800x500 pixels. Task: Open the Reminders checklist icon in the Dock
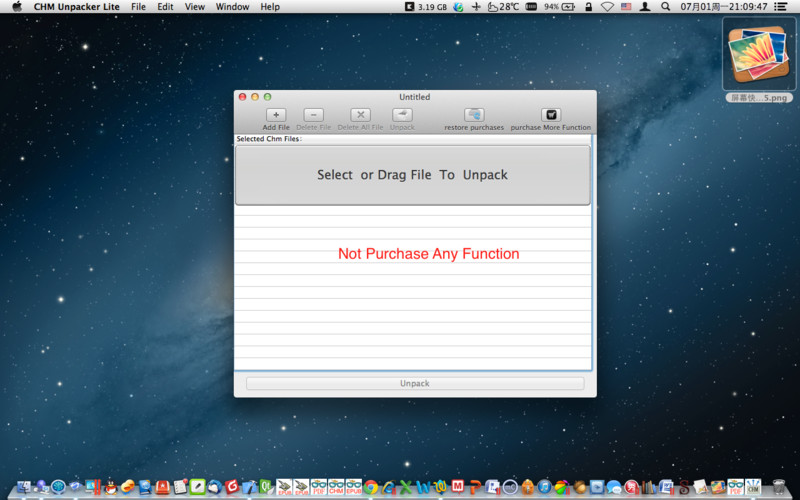pos(180,487)
